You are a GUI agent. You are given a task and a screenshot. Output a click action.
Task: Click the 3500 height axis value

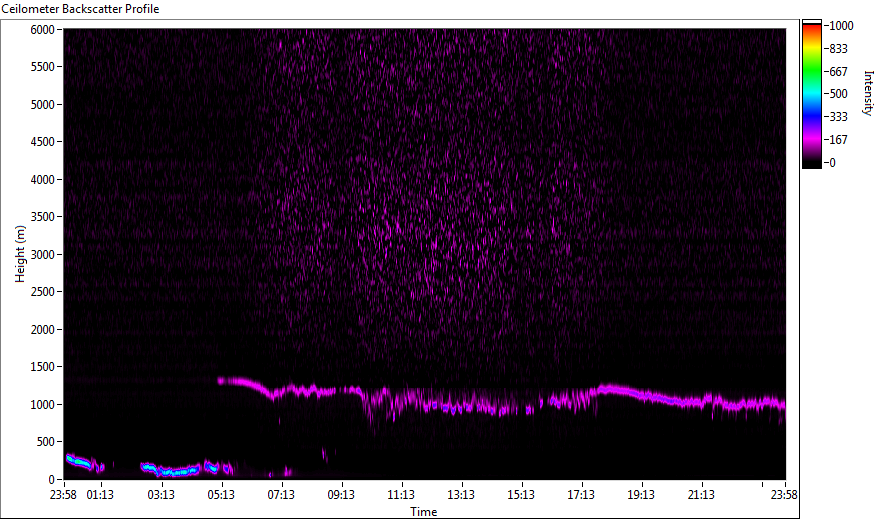[x=43, y=217]
